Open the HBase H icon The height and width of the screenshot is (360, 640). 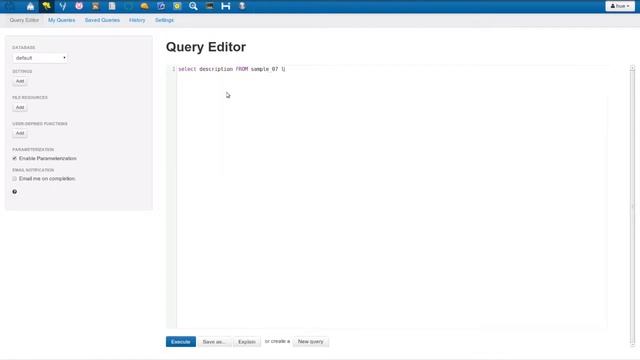point(226,6)
